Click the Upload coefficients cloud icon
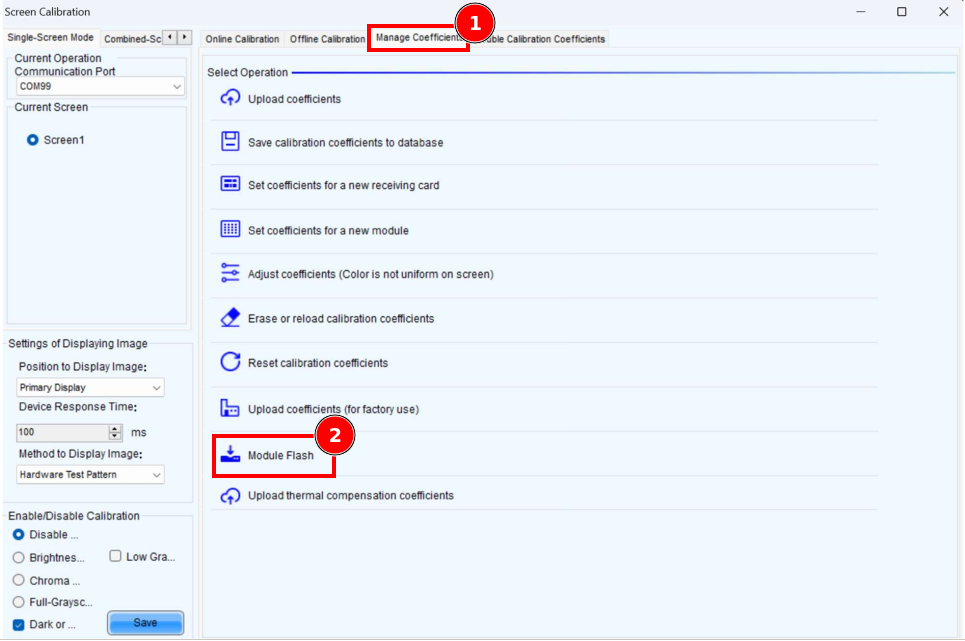This screenshot has height=641, width=965. (x=230, y=98)
